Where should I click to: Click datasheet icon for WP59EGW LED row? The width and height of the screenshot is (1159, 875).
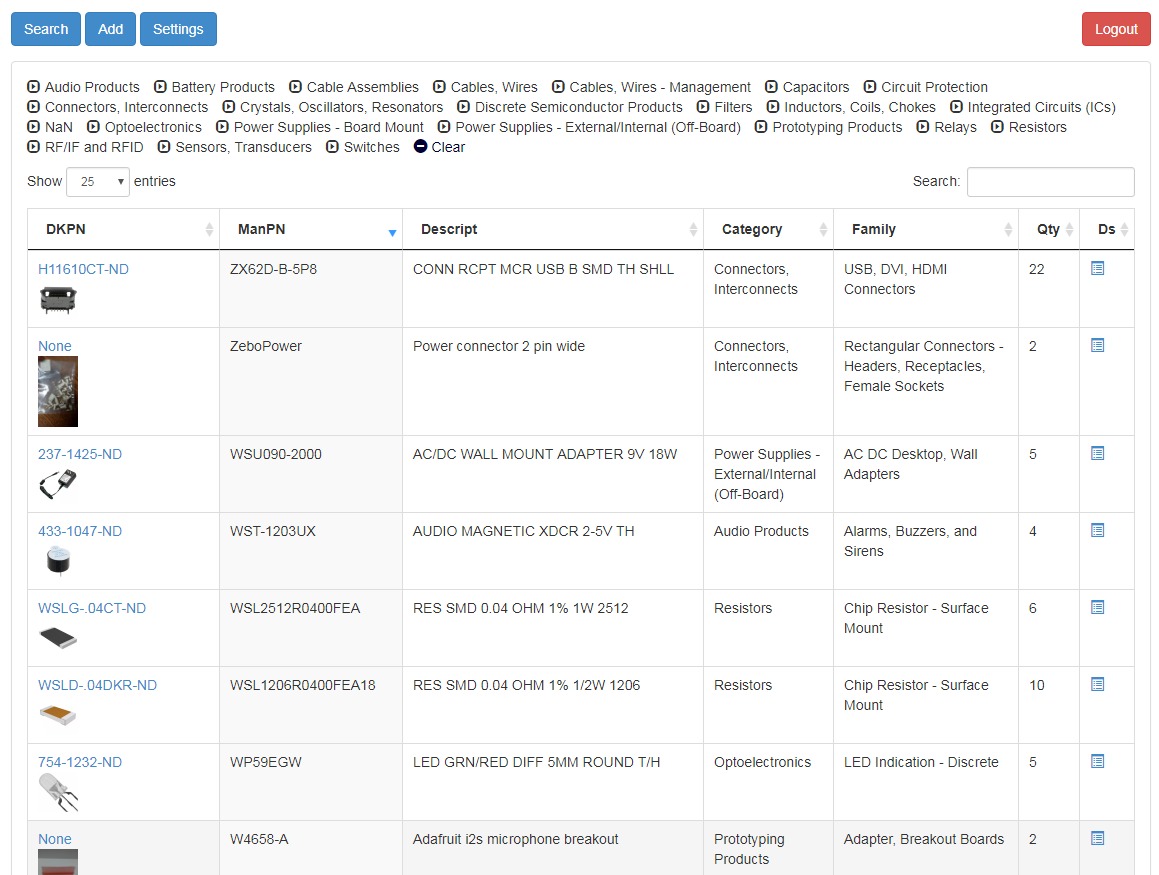pyautogui.click(x=1097, y=762)
